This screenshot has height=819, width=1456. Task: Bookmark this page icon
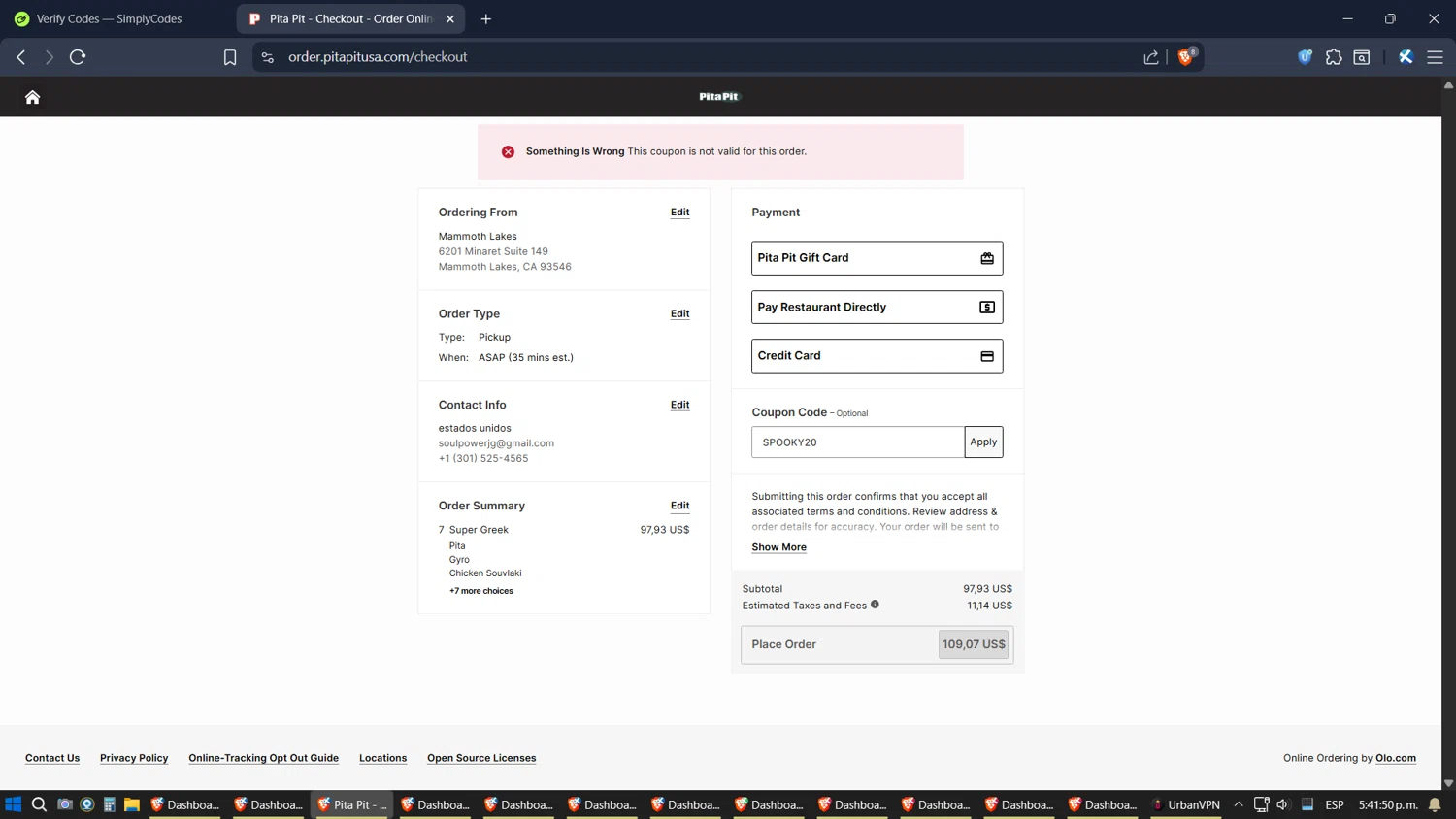pyautogui.click(x=230, y=57)
